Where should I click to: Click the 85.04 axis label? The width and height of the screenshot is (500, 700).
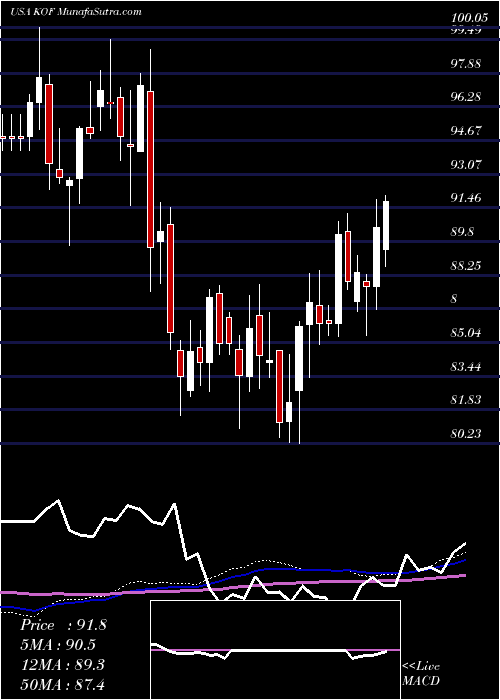[465, 333]
